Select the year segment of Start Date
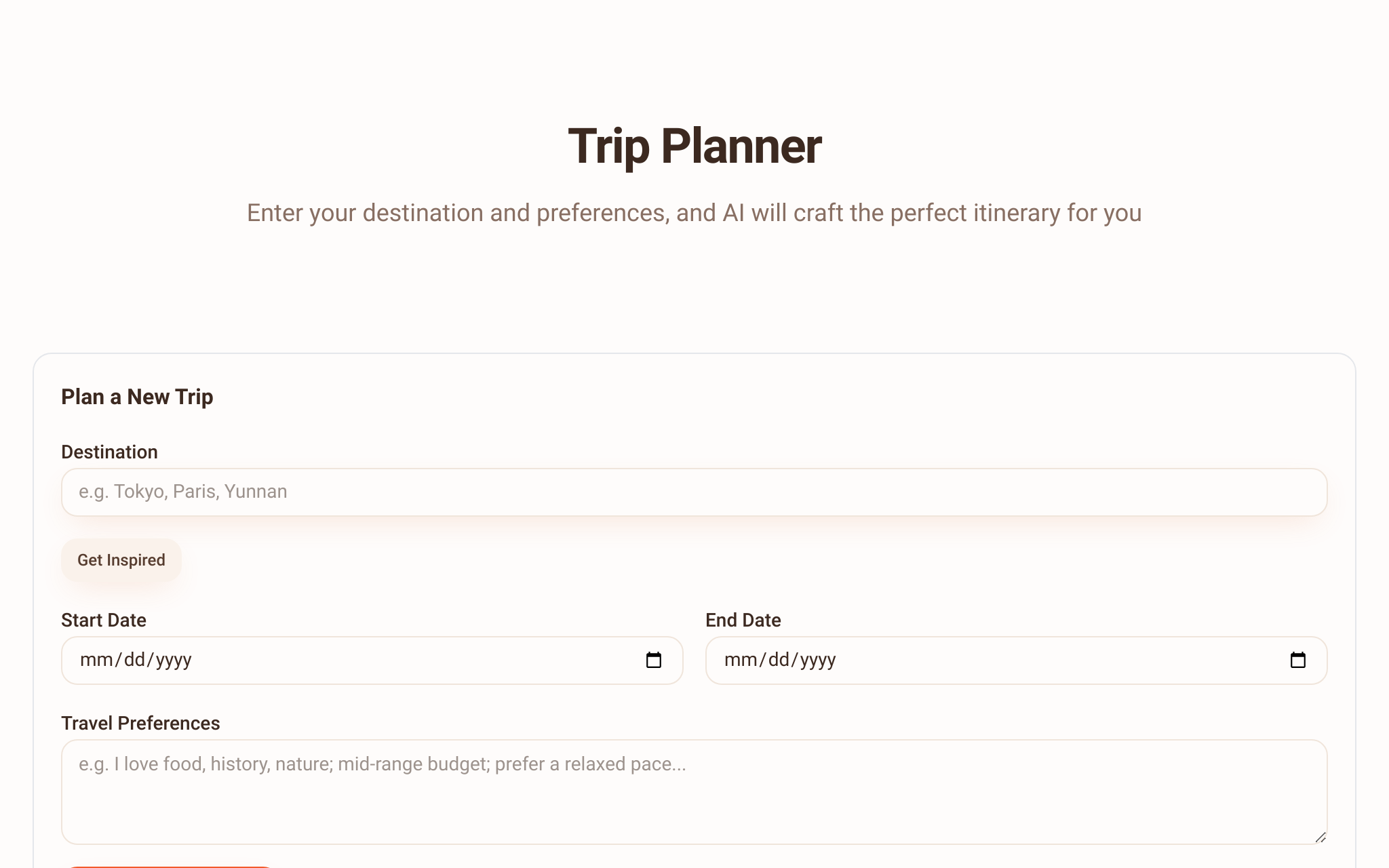This screenshot has width=1389, height=868. point(174,660)
